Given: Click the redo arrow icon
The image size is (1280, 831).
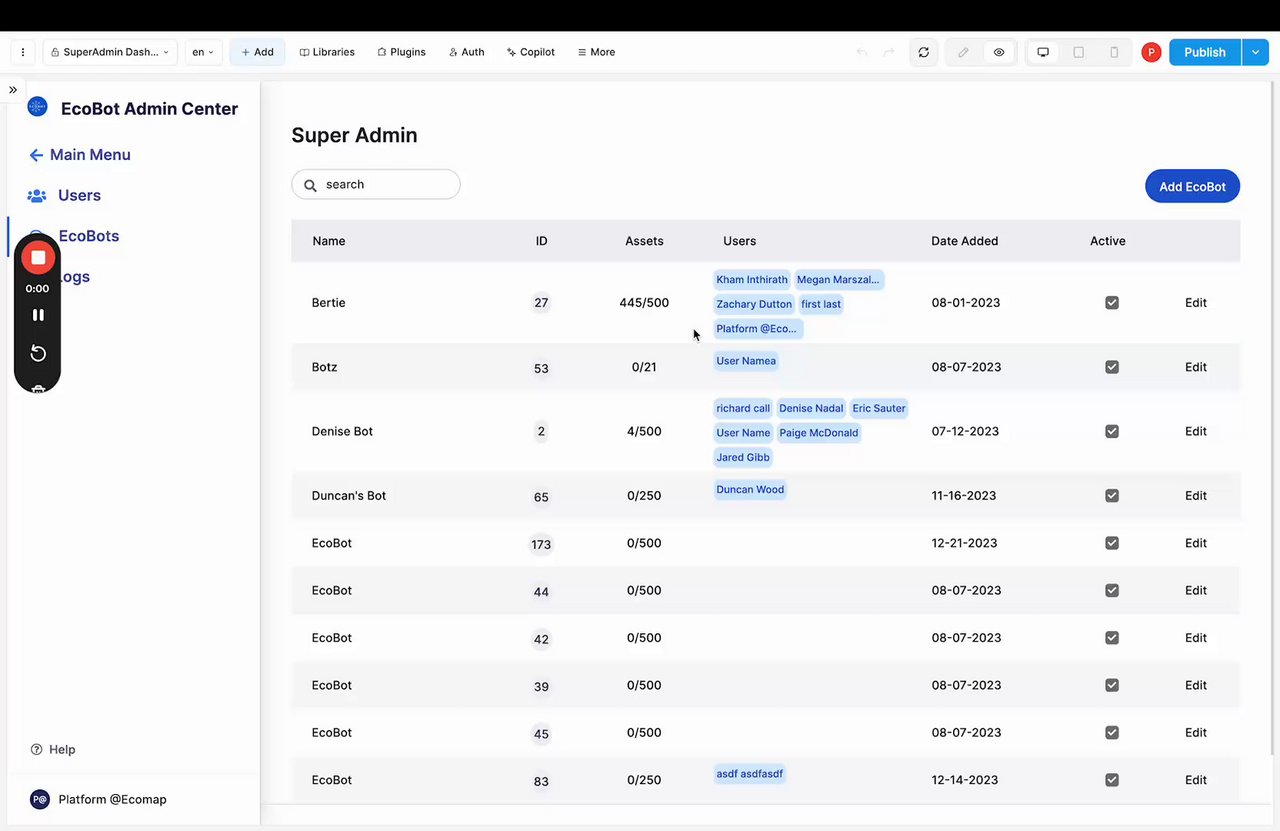Looking at the screenshot, I should [x=888, y=52].
